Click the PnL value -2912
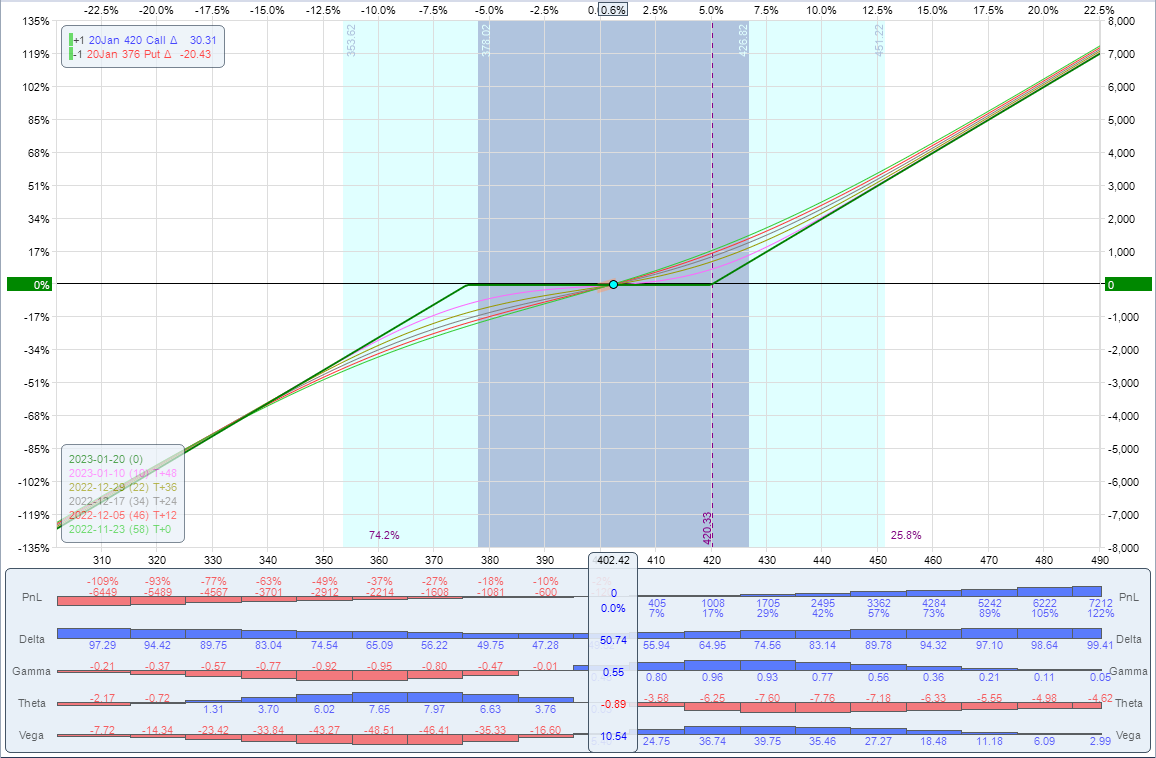The width and height of the screenshot is (1156, 758). coord(324,592)
